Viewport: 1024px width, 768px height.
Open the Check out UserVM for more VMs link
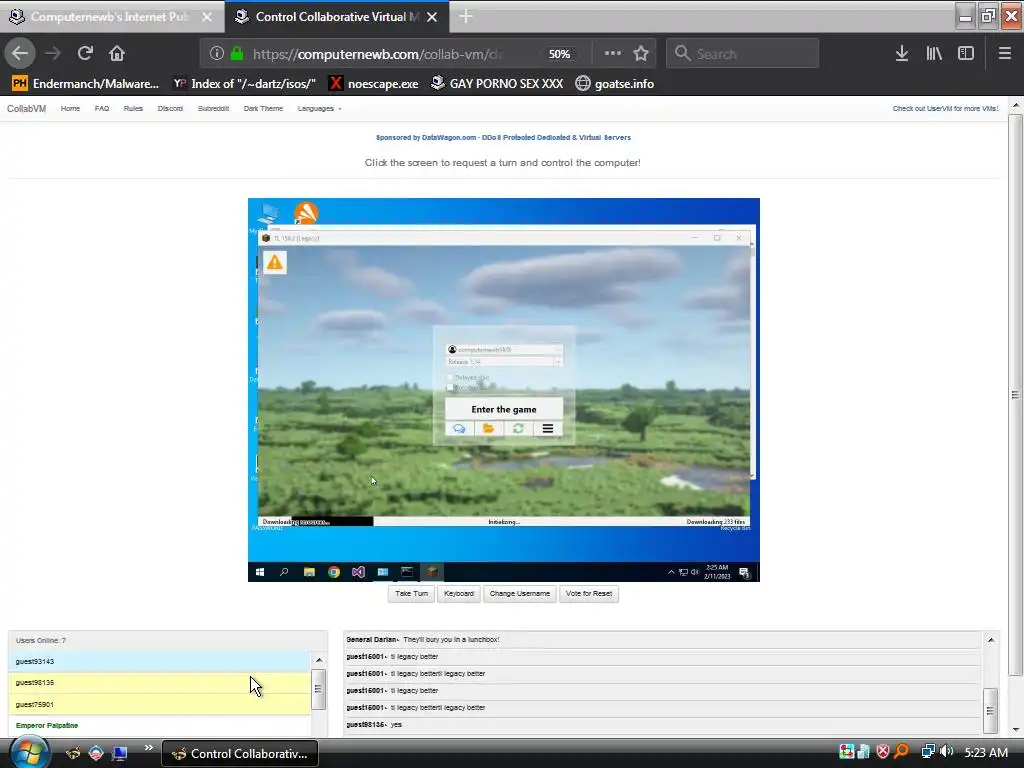pyautogui.click(x=945, y=108)
